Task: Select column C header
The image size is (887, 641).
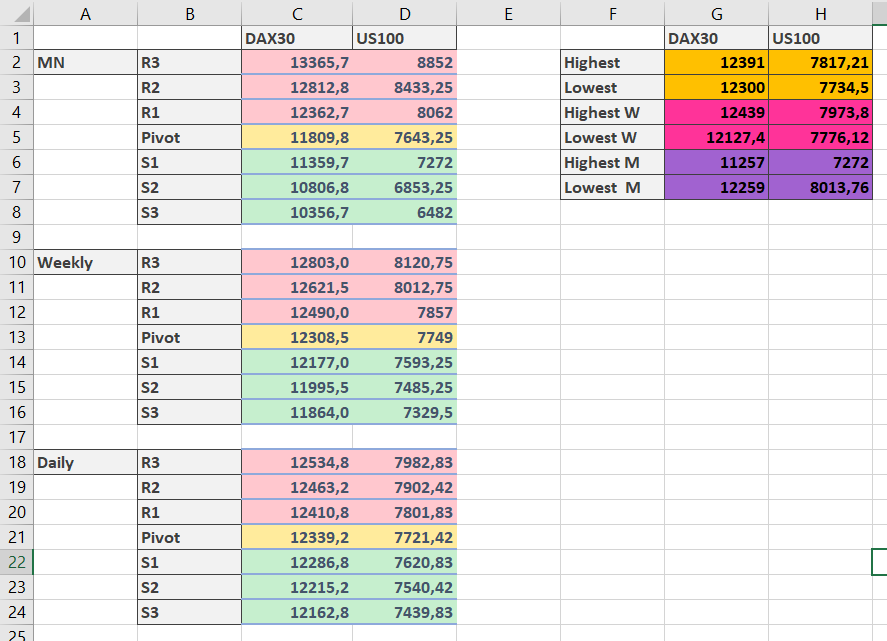Action: tap(297, 13)
